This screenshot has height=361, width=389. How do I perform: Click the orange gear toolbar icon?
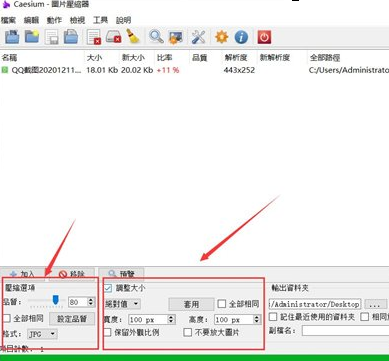222,37
